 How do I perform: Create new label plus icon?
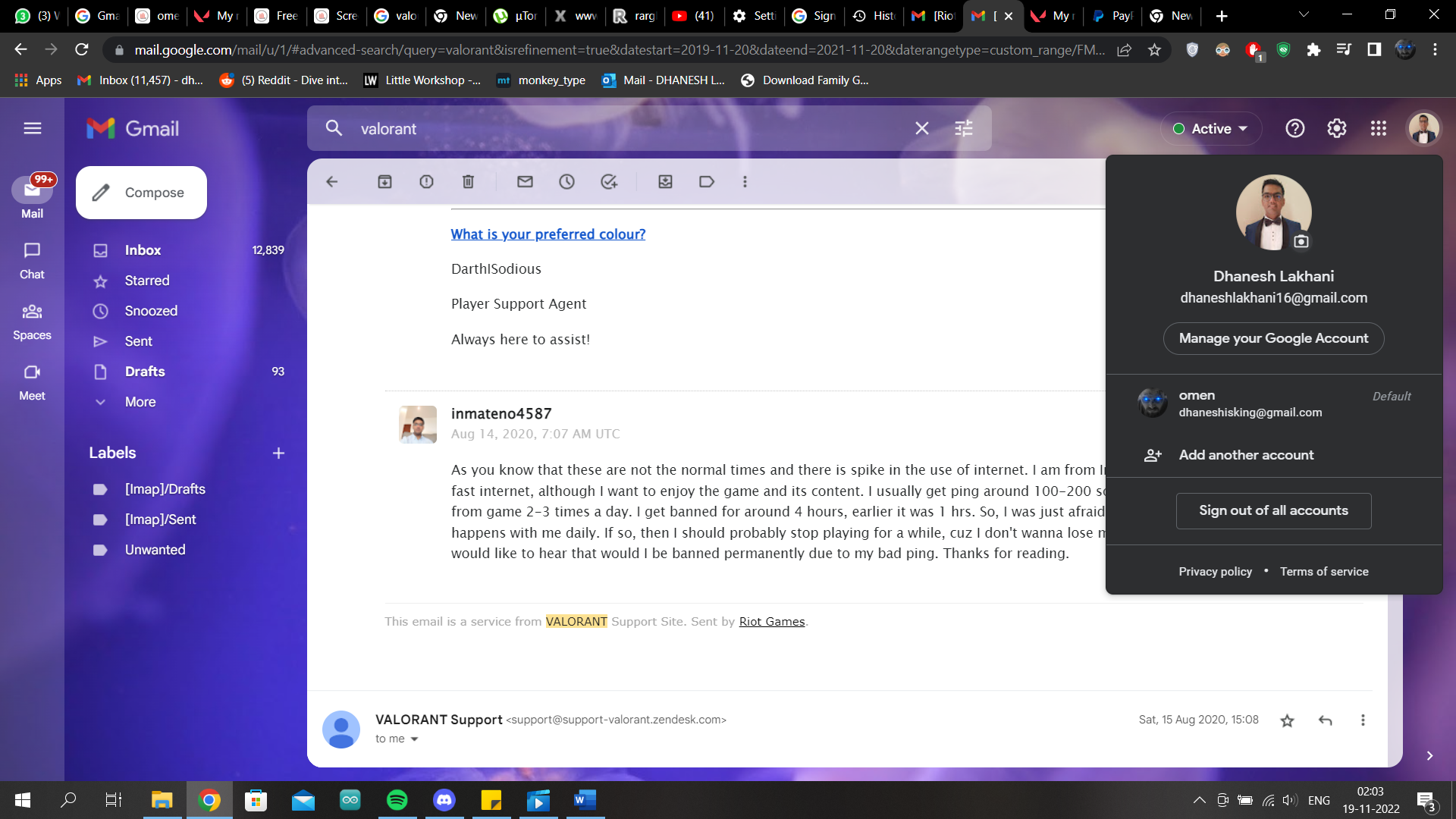[279, 453]
